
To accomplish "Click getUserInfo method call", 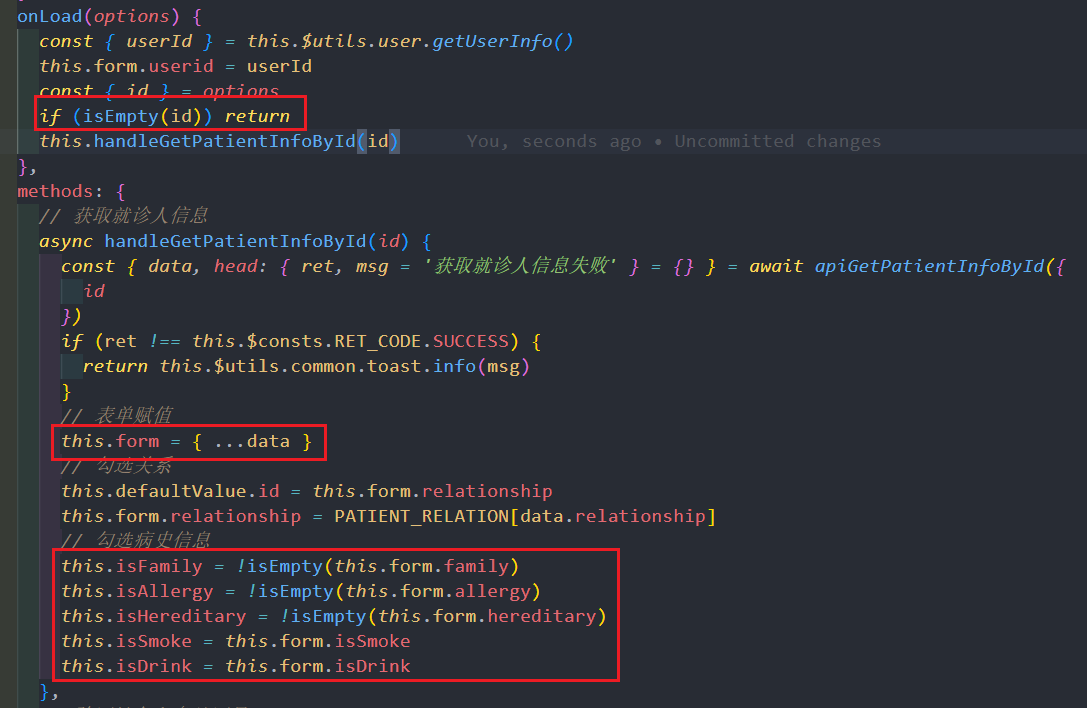I will coord(492,42).
